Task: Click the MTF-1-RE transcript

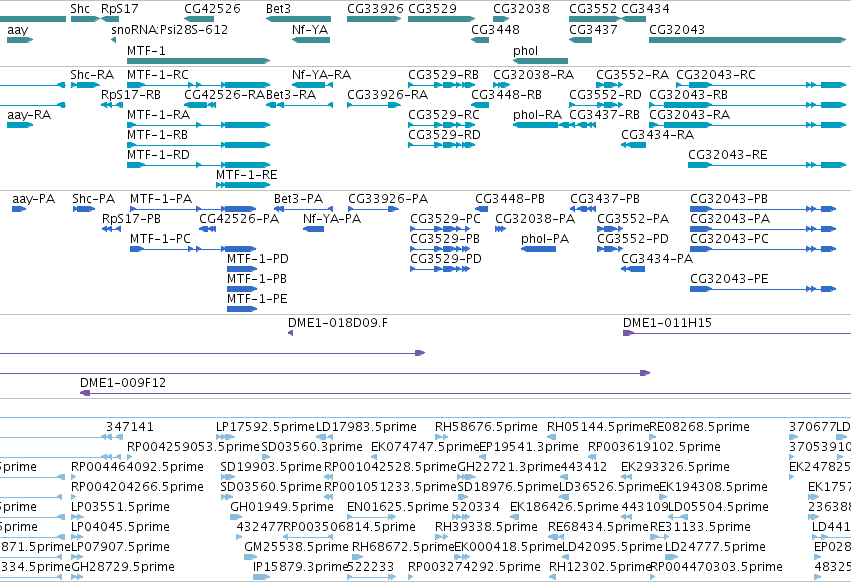Action: point(243,185)
